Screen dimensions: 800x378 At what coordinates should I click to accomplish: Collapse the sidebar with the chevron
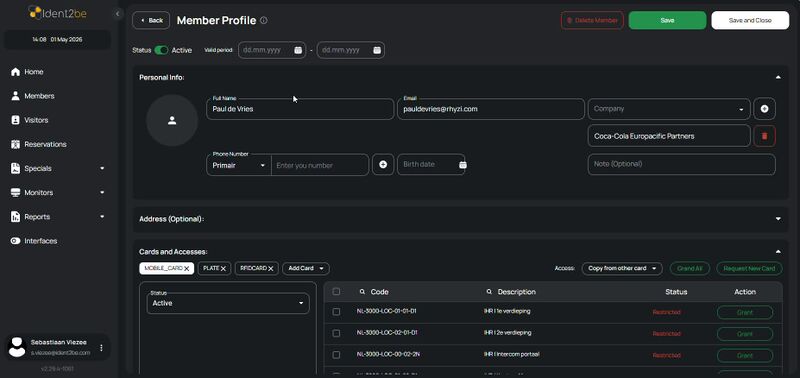click(117, 14)
